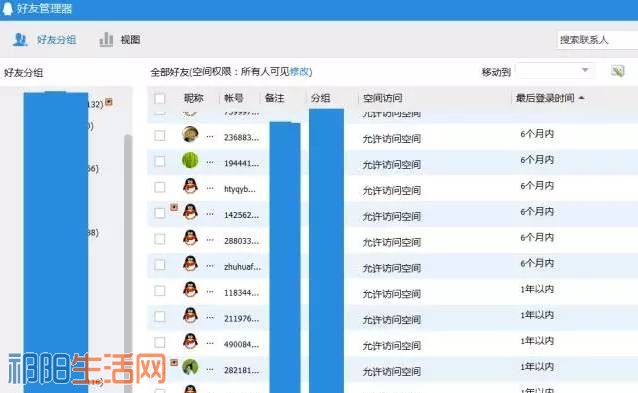This screenshot has height=393, width=638.
Task: Click the 好友分组 people icon
Action: coord(20,40)
